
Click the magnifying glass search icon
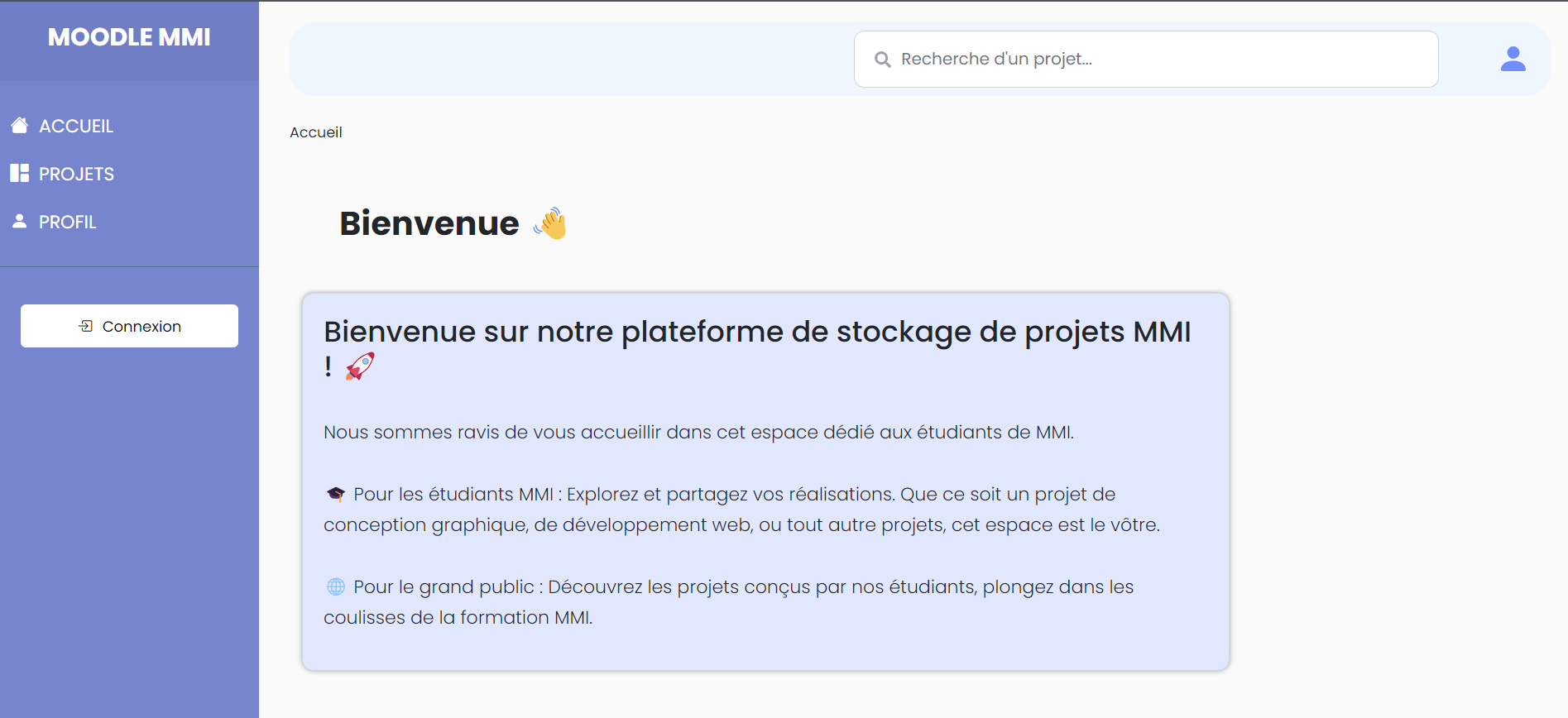(x=883, y=60)
